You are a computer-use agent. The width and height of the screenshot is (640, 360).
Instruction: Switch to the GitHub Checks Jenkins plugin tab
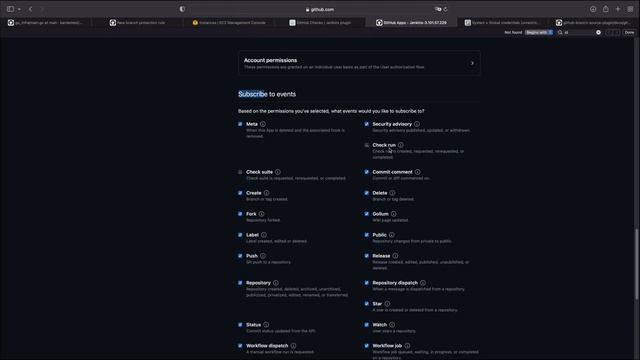(320, 23)
